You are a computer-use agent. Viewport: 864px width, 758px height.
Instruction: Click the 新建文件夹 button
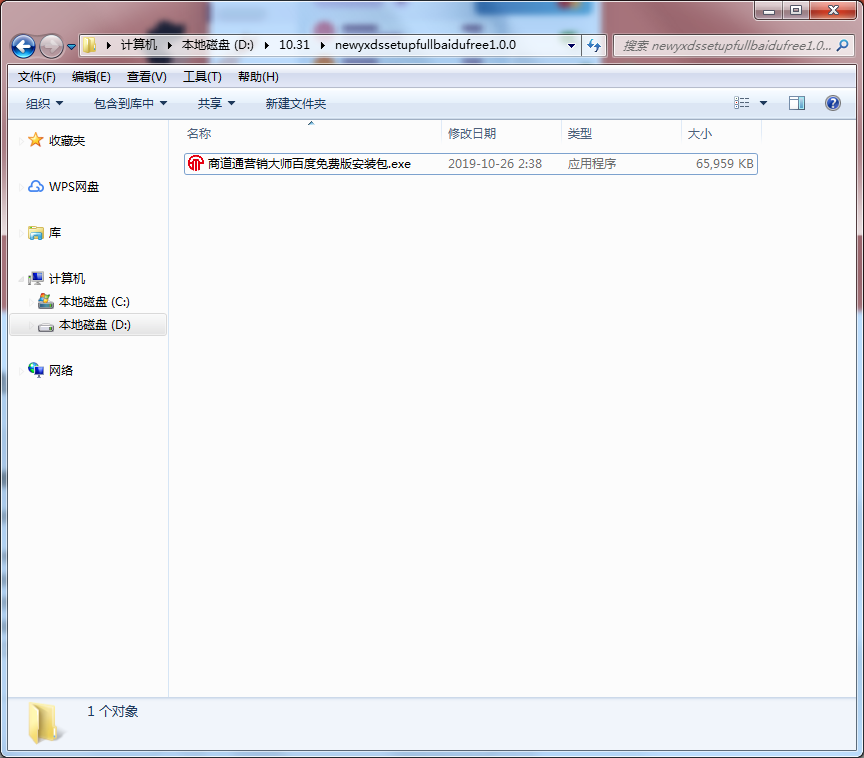click(x=296, y=104)
